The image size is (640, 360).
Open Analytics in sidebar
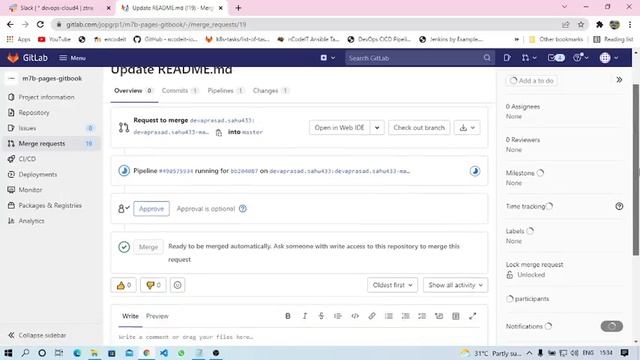31,221
